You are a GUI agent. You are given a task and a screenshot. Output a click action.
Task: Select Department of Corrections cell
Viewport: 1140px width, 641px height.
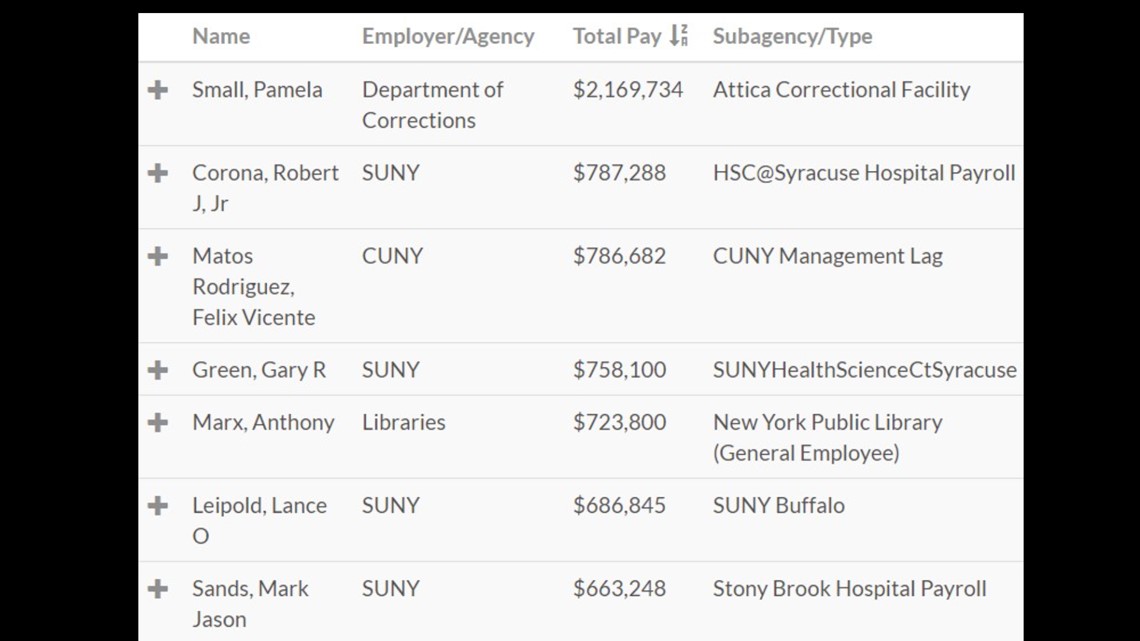click(433, 105)
